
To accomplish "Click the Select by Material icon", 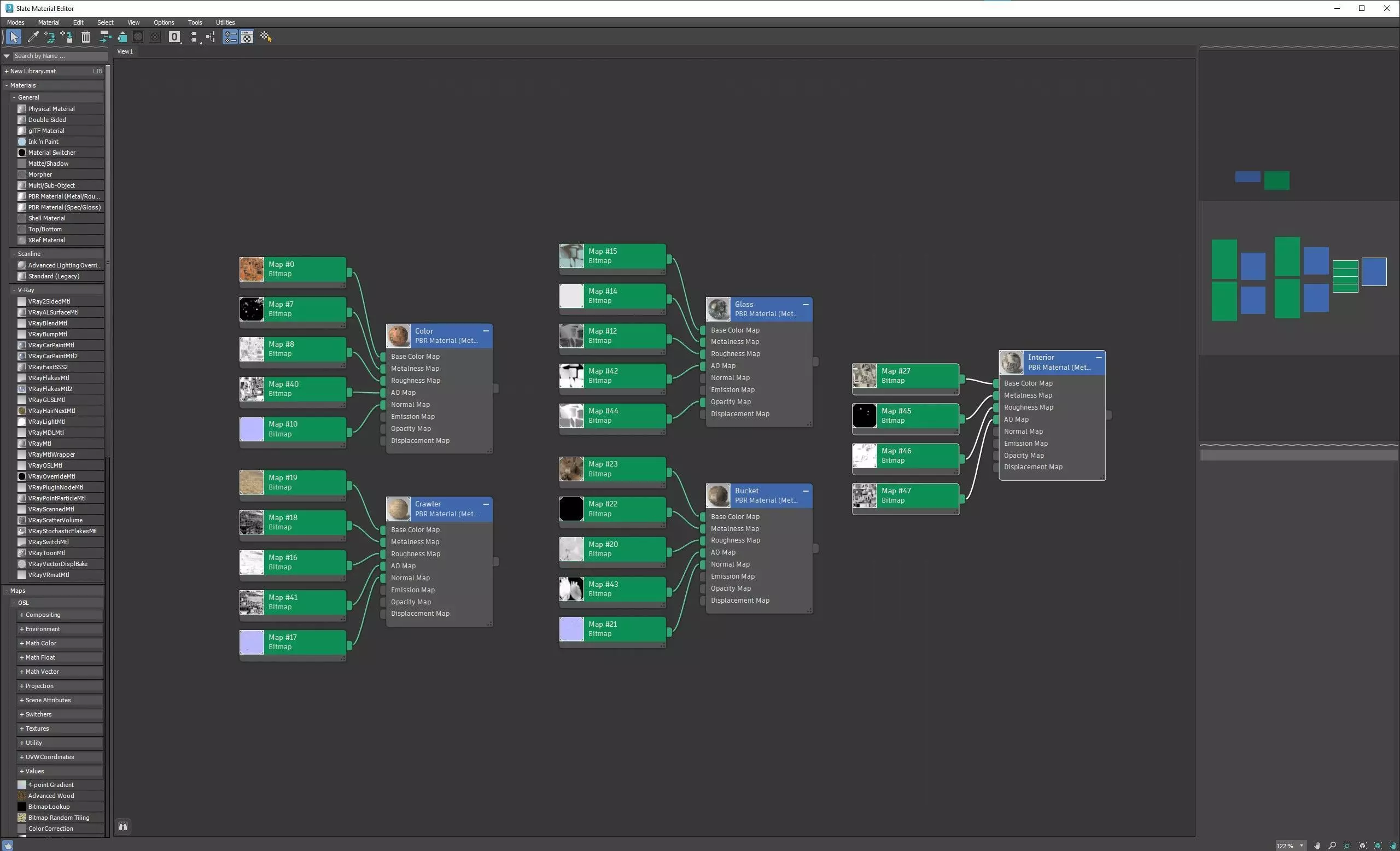I will (266, 37).
